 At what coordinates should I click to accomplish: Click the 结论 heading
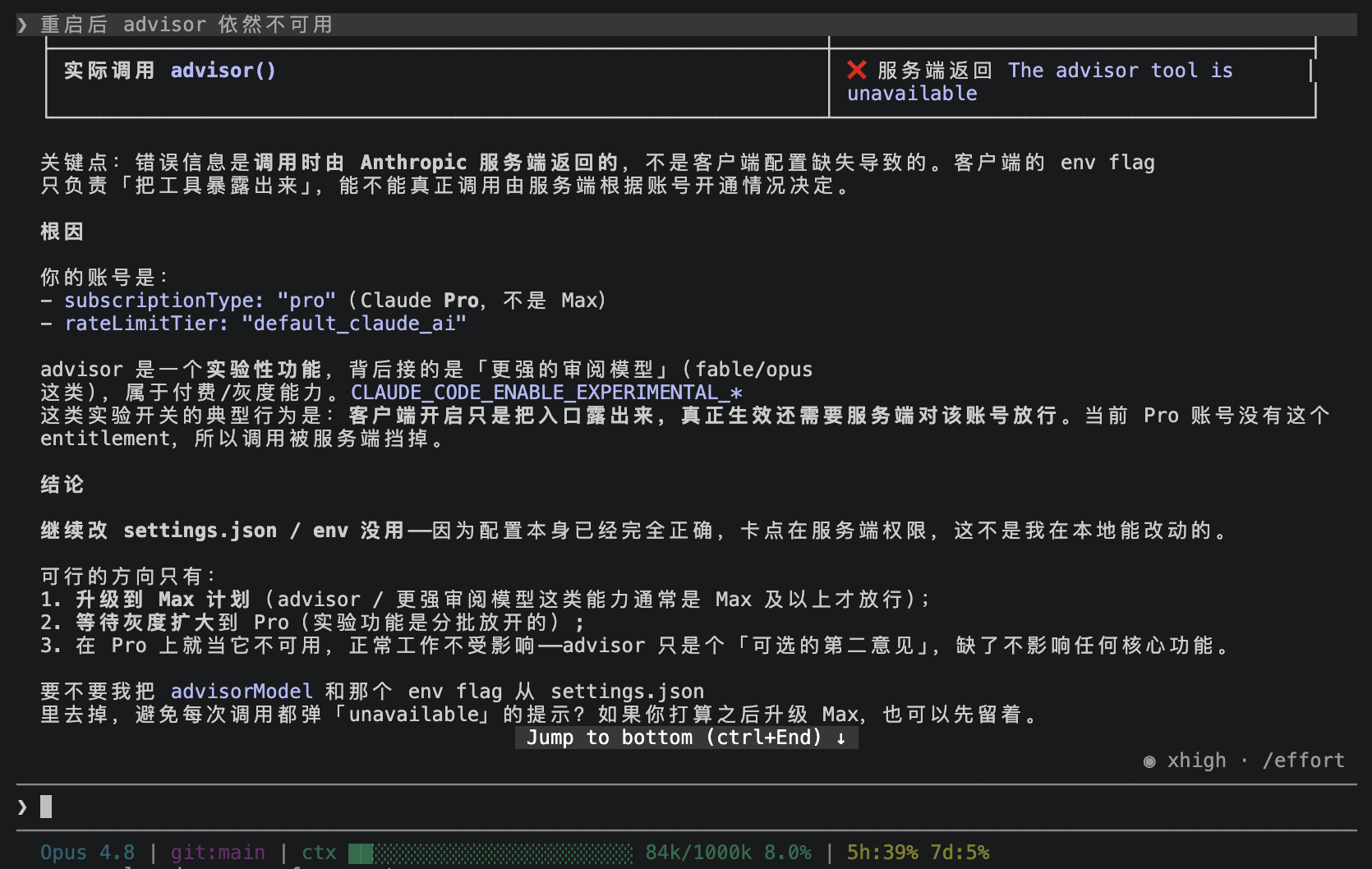pos(62,485)
